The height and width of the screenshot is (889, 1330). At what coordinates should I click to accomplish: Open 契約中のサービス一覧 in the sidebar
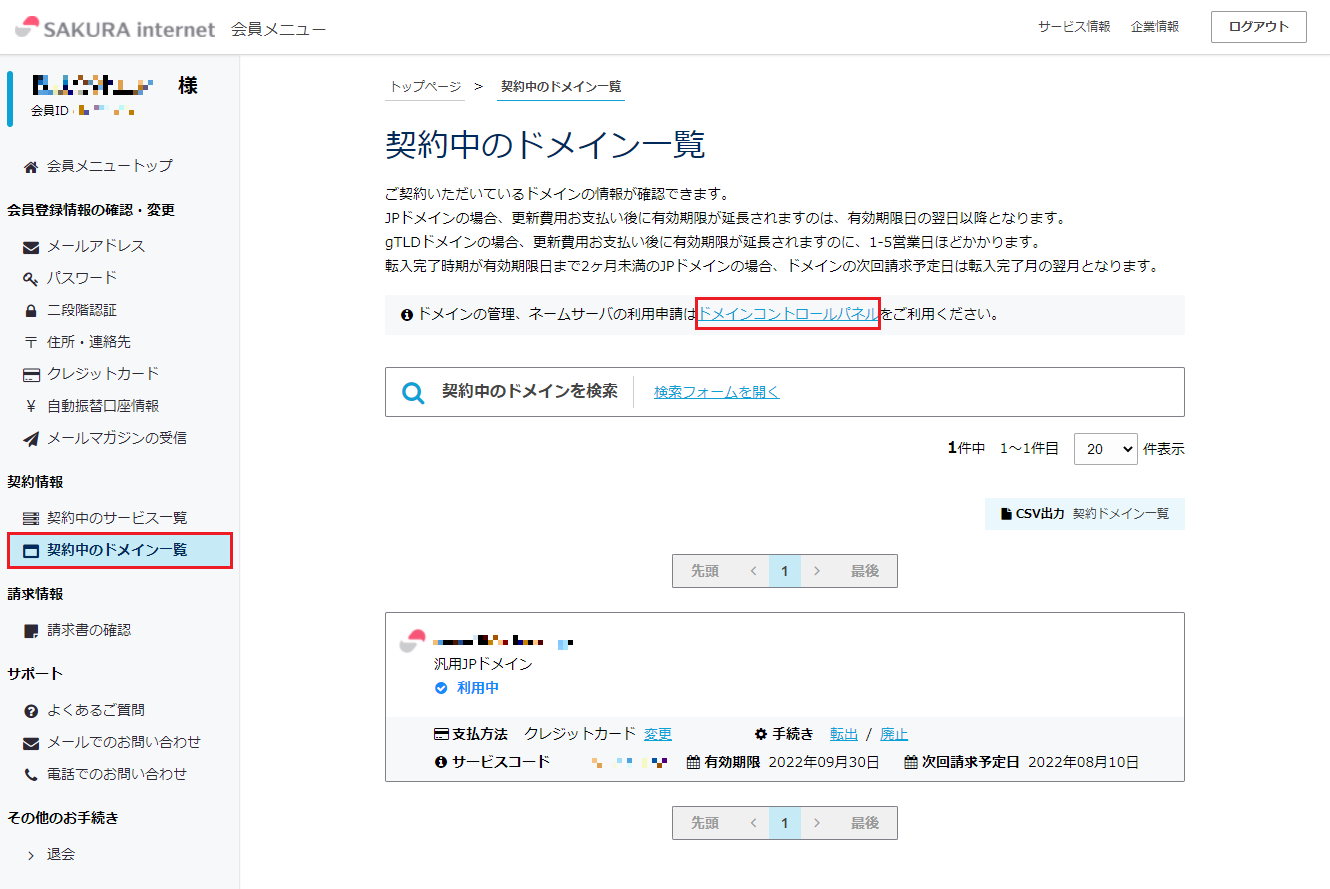pos(116,518)
